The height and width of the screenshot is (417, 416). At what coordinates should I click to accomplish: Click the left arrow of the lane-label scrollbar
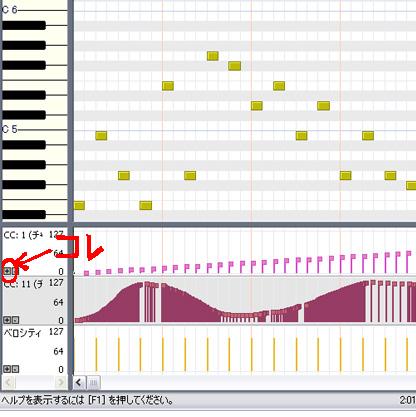9,382
